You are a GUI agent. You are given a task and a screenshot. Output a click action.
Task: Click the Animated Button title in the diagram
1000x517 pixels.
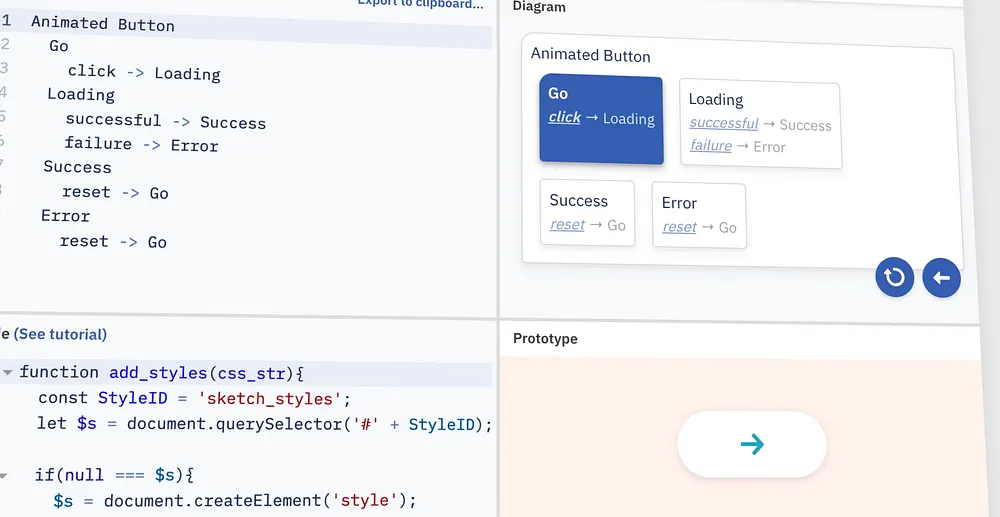590,56
